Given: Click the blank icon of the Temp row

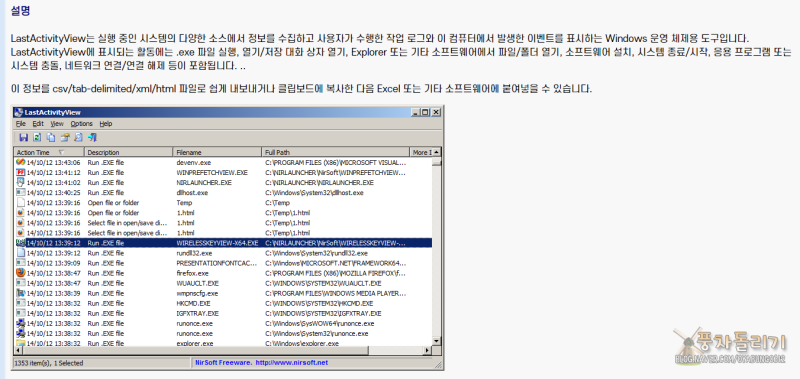Looking at the screenshot, I should (x=20, y=203).
